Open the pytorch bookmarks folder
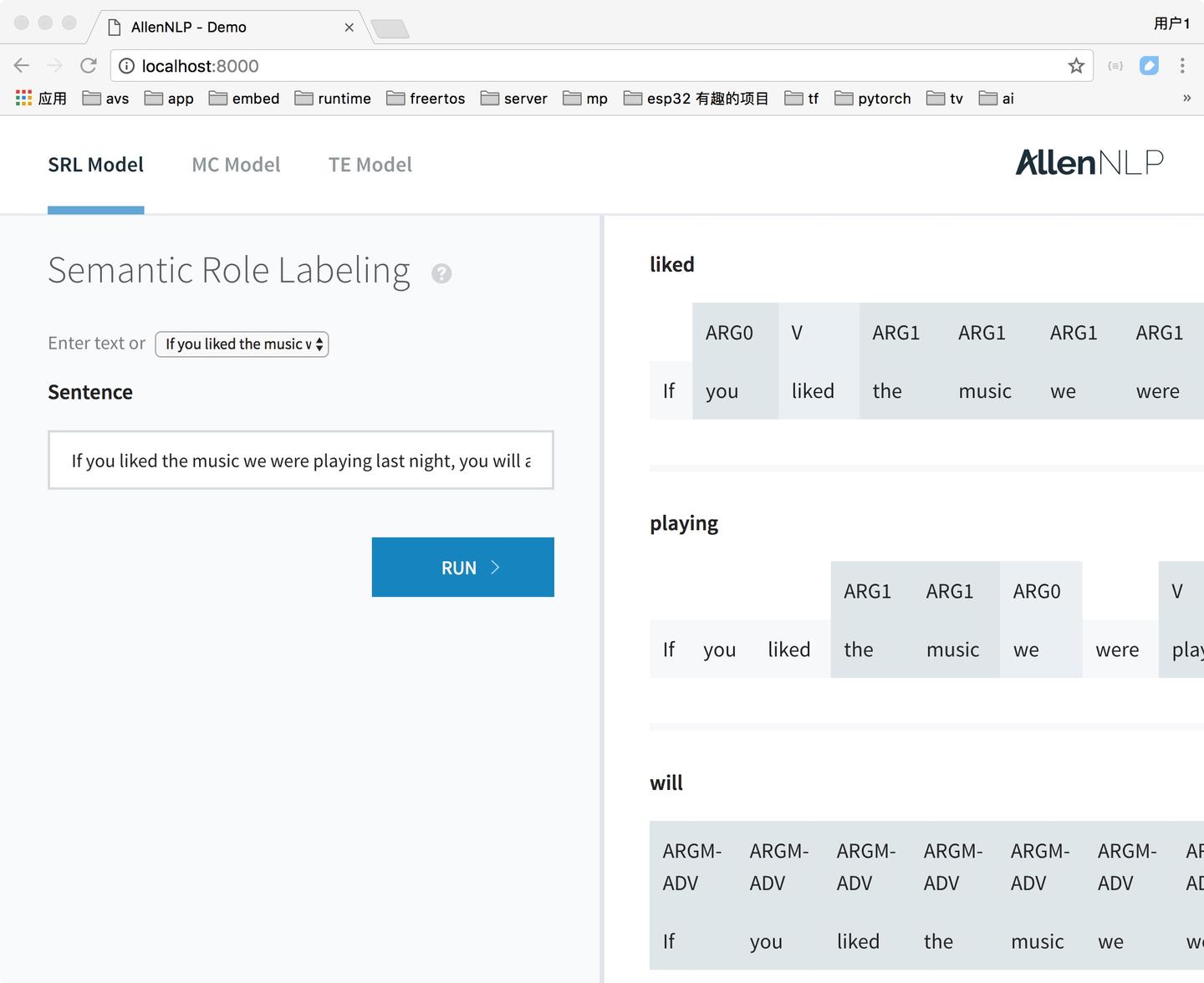 873,98
